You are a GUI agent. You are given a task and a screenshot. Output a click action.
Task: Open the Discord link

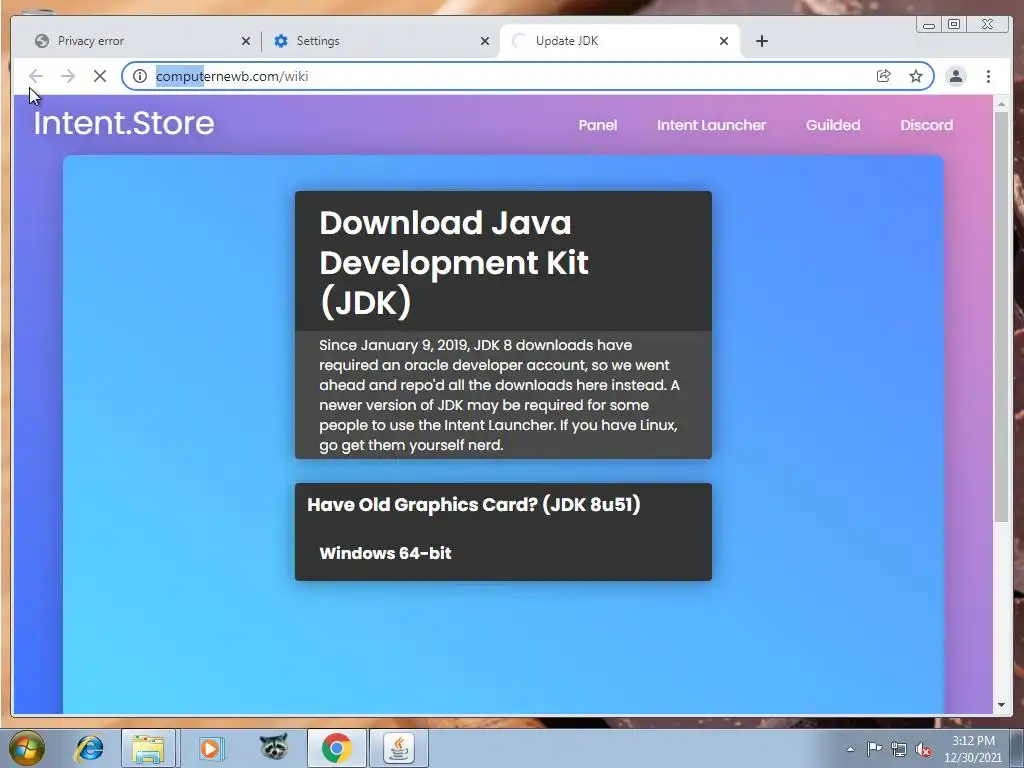coord(927,125)
